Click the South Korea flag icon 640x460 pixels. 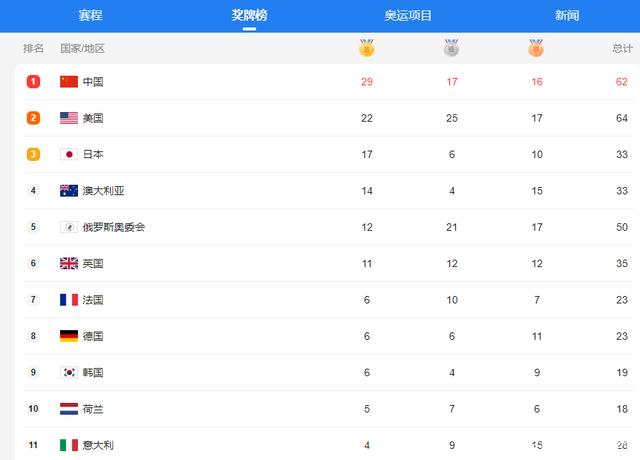[x=69, y=372]
